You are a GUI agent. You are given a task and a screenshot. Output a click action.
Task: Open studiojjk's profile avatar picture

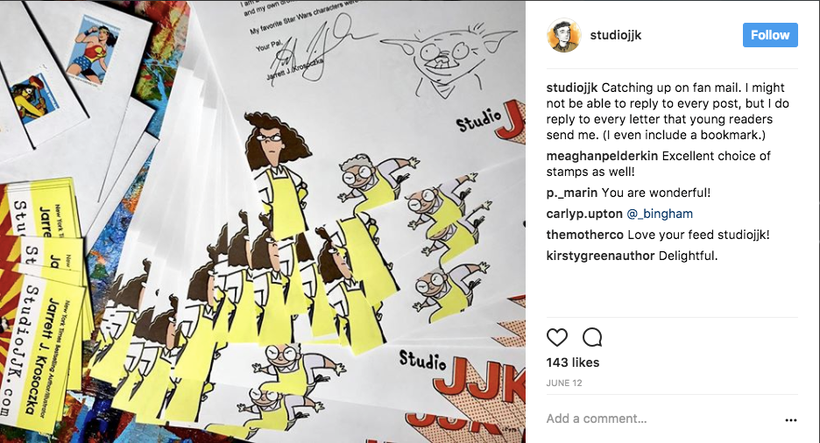click(564, 35)
